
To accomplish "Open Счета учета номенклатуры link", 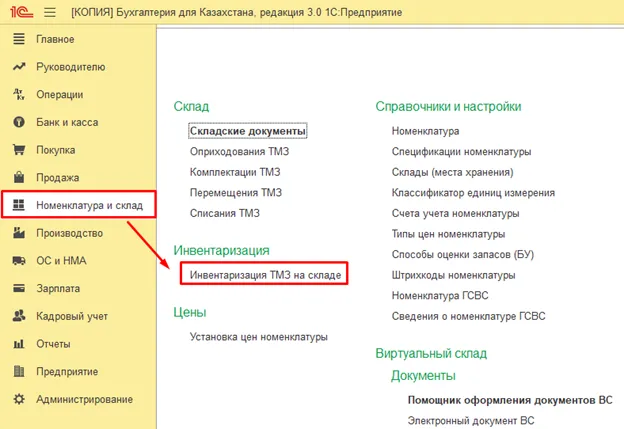I will point(456,213).
